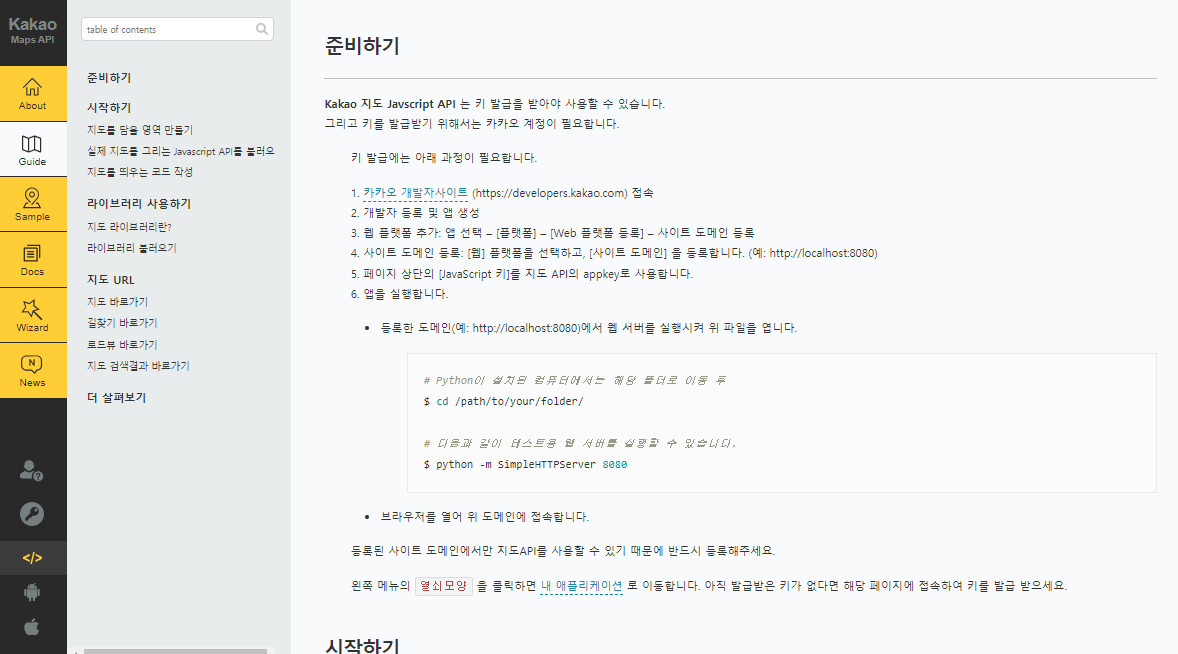
Task: Open 길찾기 바로가기 entry
Action: [122, 323]
